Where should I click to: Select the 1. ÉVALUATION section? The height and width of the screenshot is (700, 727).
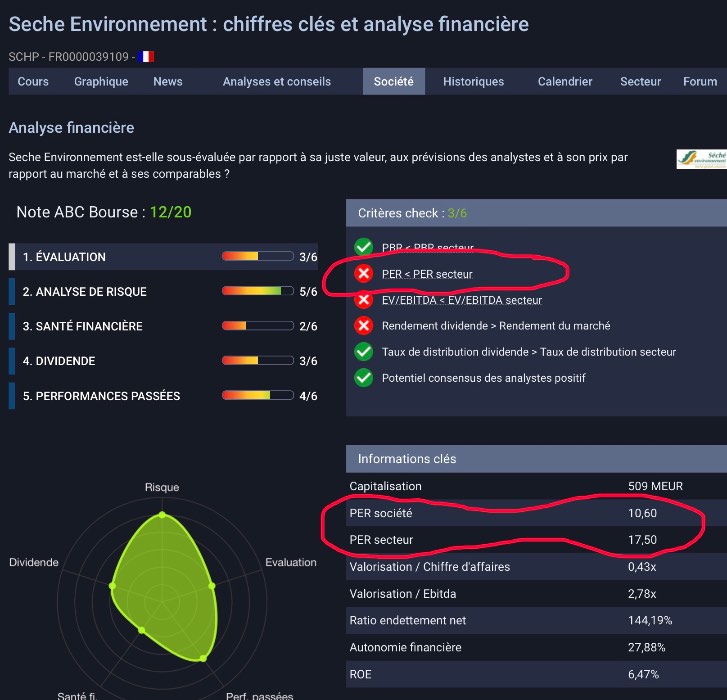click(x=163, y=257)
